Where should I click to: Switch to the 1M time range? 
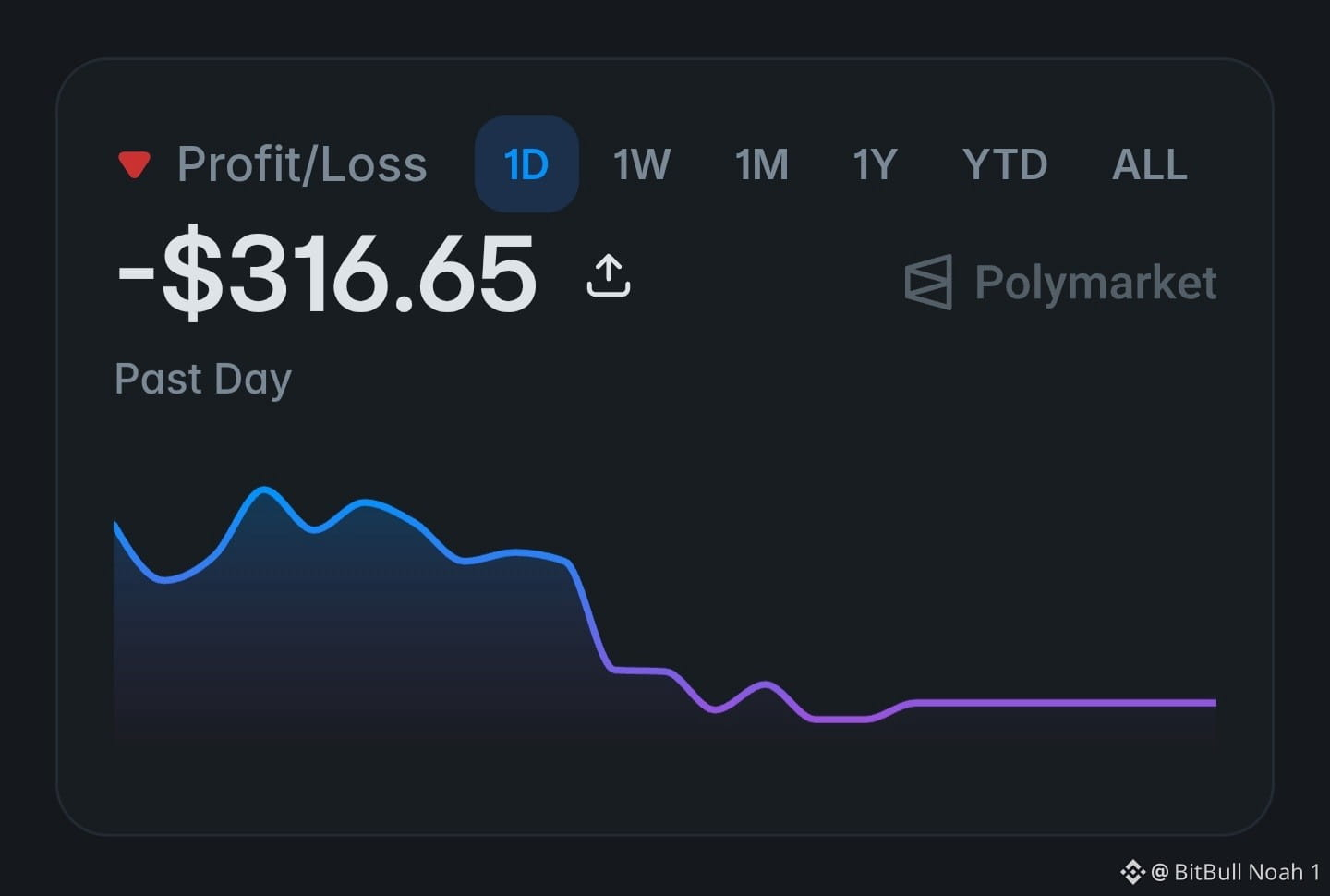tap(762, 164)
